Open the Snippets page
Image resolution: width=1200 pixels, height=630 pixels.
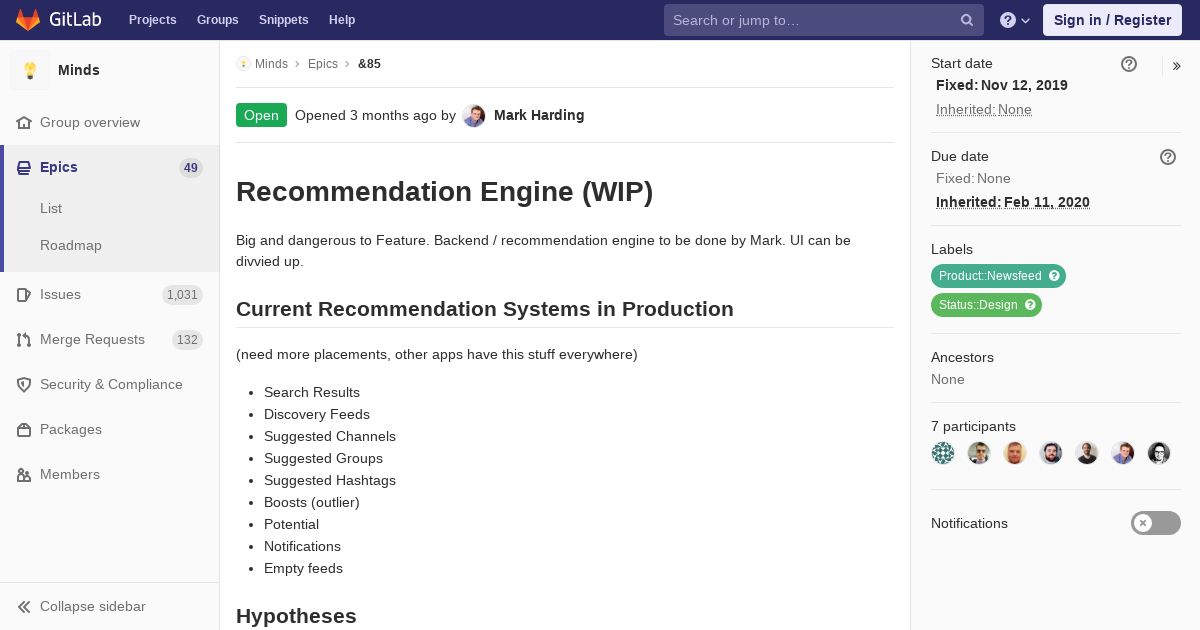click(x=284, y=20)
